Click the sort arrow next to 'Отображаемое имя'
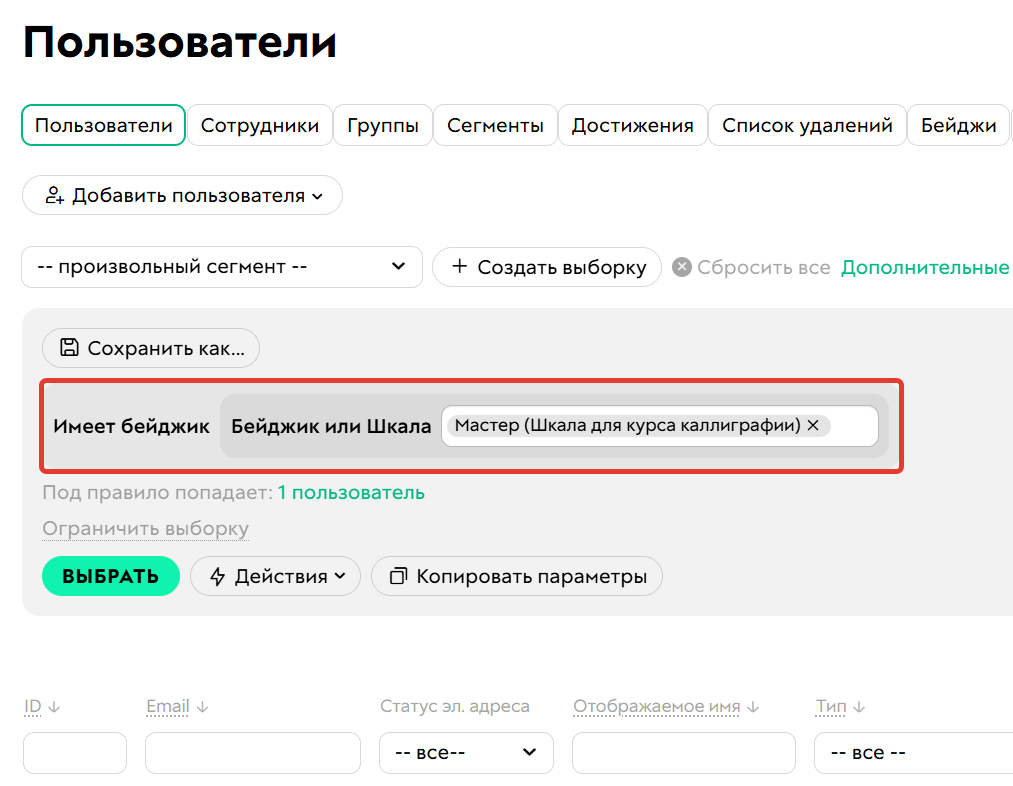 [x=750, y=706]
